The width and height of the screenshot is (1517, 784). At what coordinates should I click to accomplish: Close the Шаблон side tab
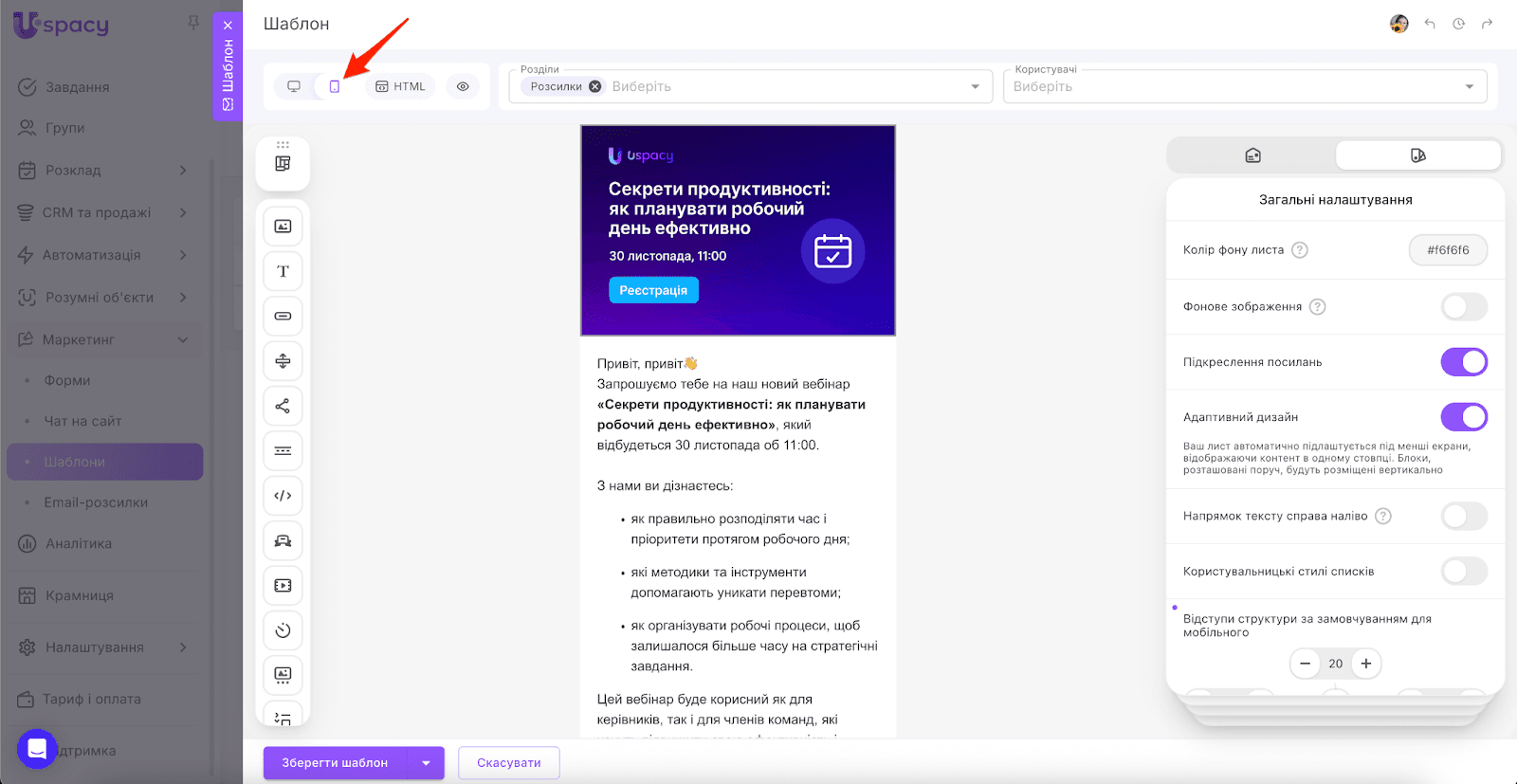tap(228, 26)
